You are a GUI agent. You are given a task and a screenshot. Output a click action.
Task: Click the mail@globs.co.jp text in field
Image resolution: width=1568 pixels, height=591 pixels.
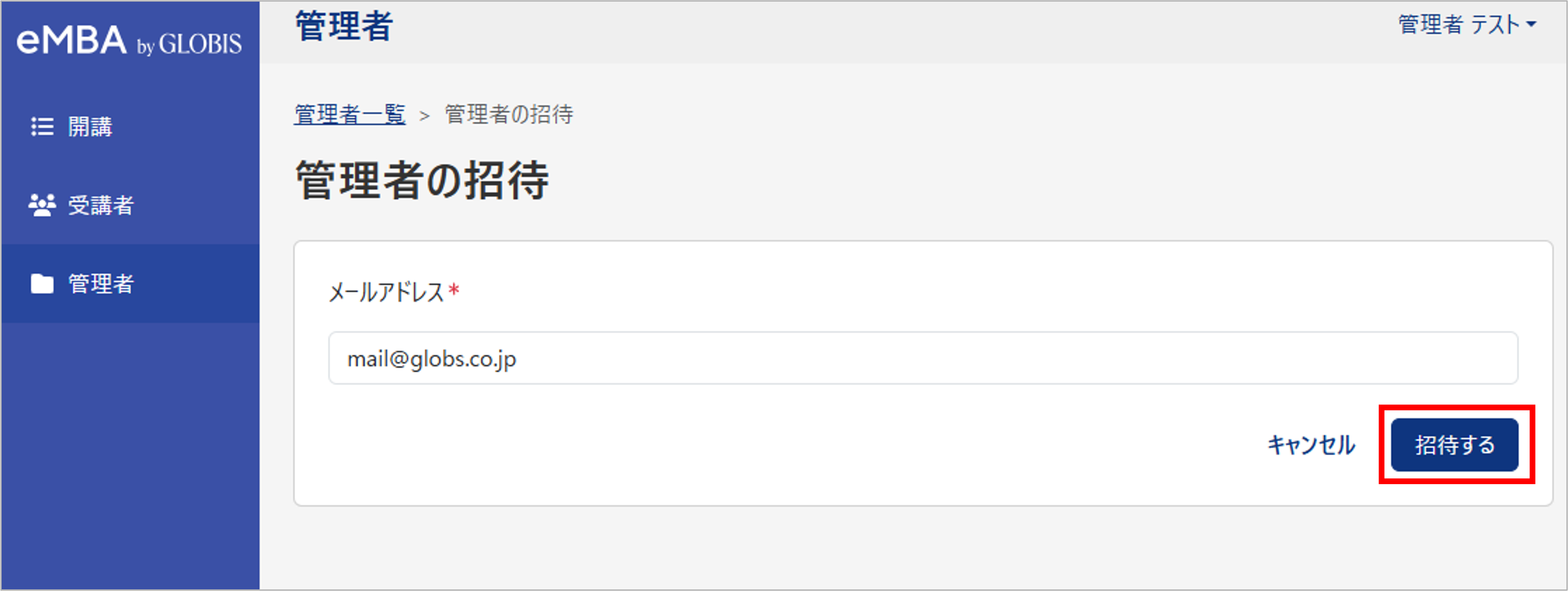click(432, 359)
